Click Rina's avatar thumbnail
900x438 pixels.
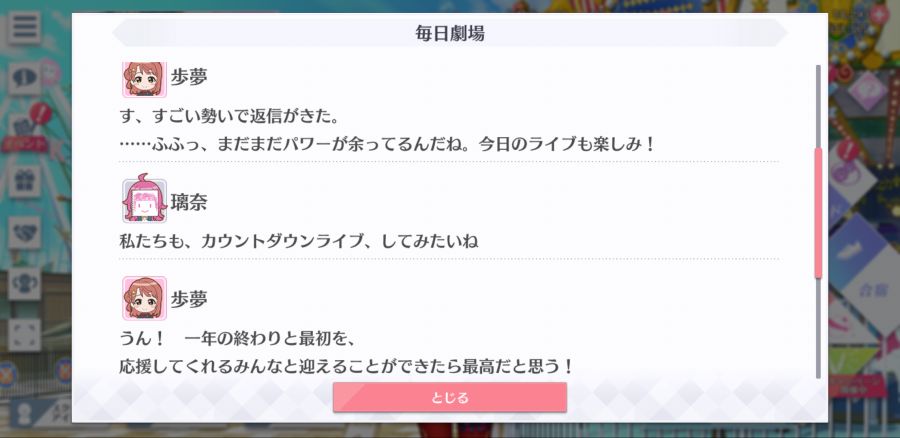click(144, 201)
